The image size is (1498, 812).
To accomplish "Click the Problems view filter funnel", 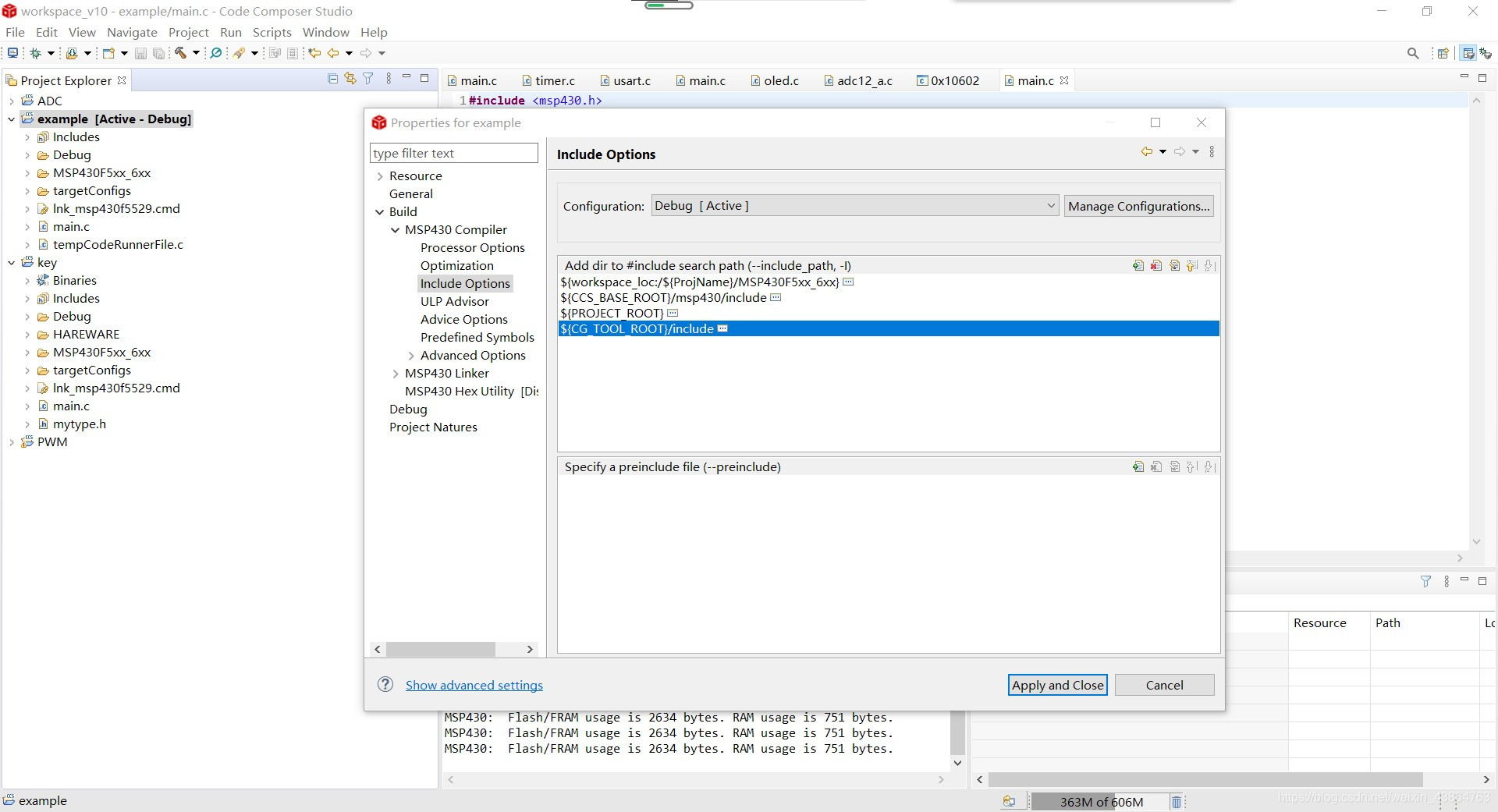I will 1425,581.
